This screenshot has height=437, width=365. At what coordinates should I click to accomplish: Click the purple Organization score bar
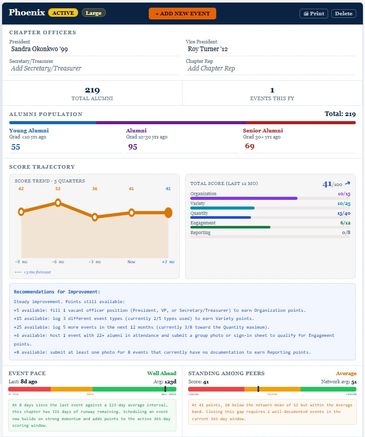tap(244, 198)
